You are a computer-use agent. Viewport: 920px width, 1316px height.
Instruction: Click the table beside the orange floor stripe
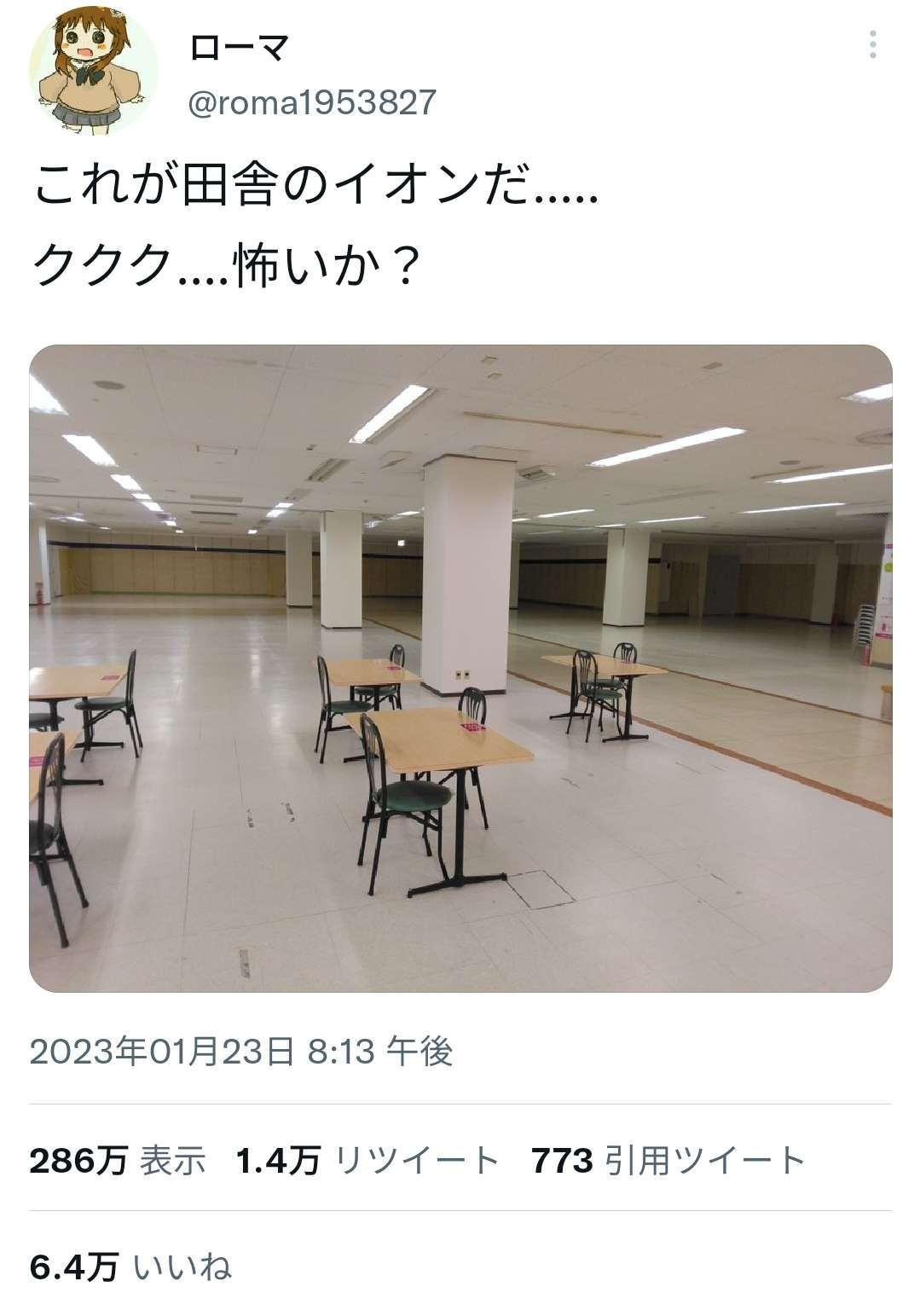(x=605, y=665)
